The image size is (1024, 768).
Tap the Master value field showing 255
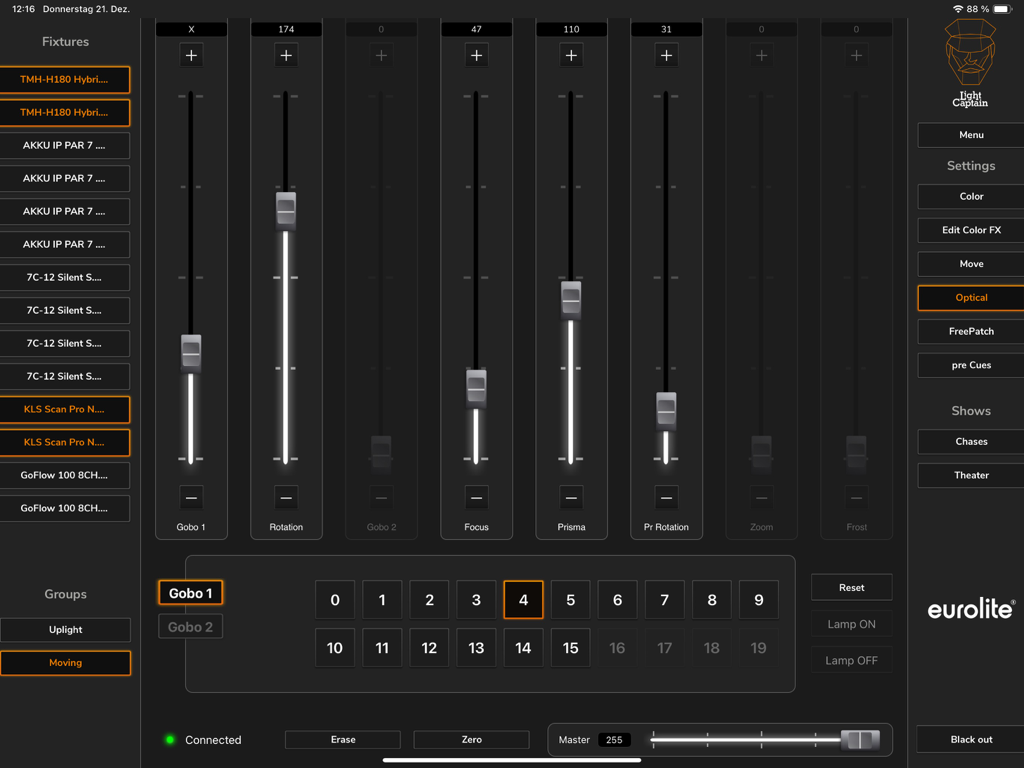point(614,740)
